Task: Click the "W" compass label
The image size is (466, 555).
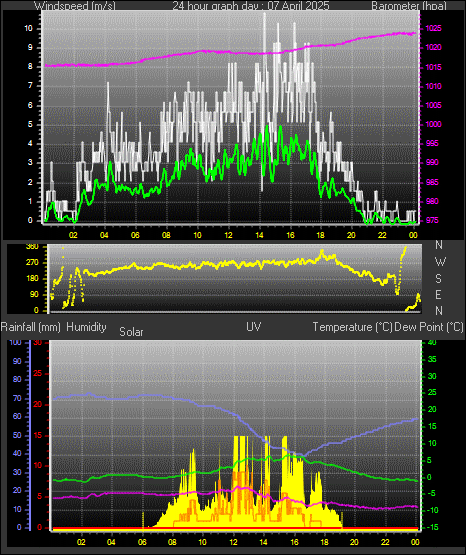Action: click(x=440, y=262)
